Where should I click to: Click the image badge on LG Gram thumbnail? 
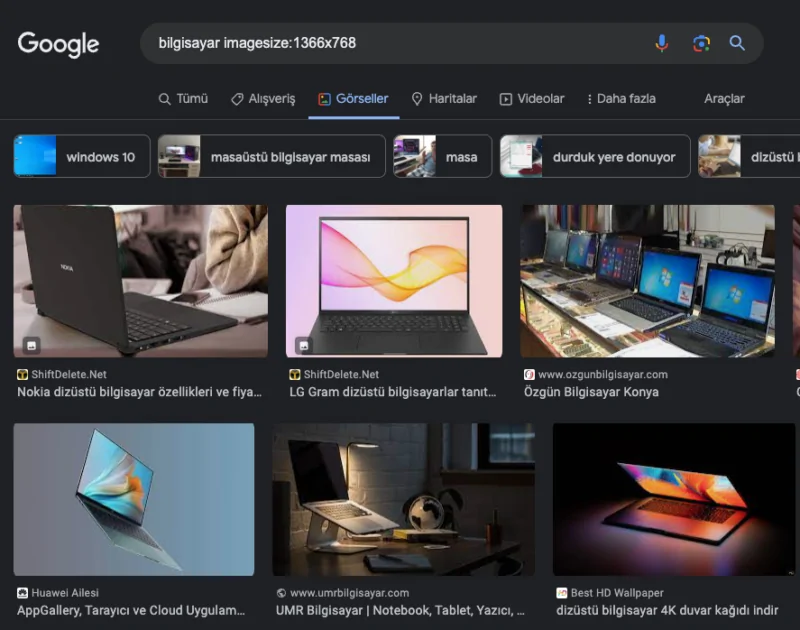[304, 345]
